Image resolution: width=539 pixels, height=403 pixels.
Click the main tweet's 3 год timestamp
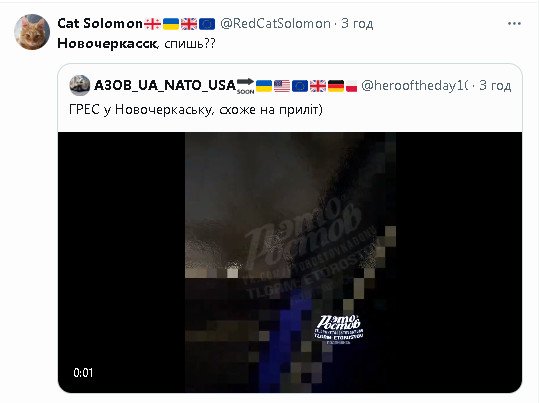[357, 23]
